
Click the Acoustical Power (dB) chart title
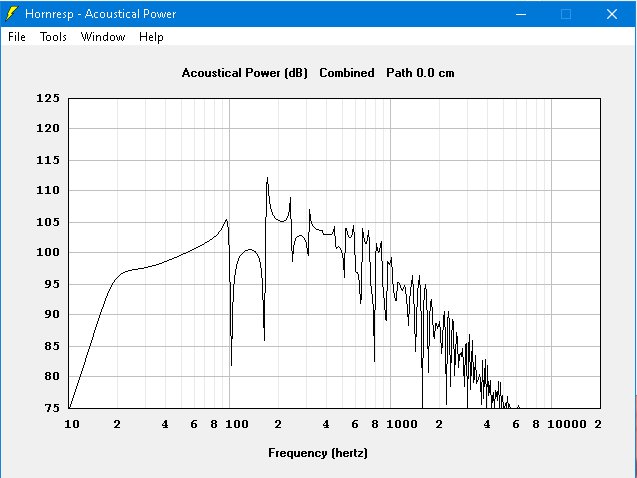(x=245, y=73)
